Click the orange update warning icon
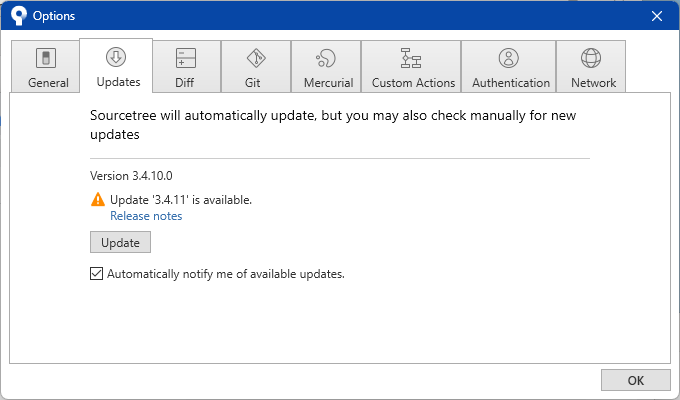680x400 pixels. click(98, 199)
